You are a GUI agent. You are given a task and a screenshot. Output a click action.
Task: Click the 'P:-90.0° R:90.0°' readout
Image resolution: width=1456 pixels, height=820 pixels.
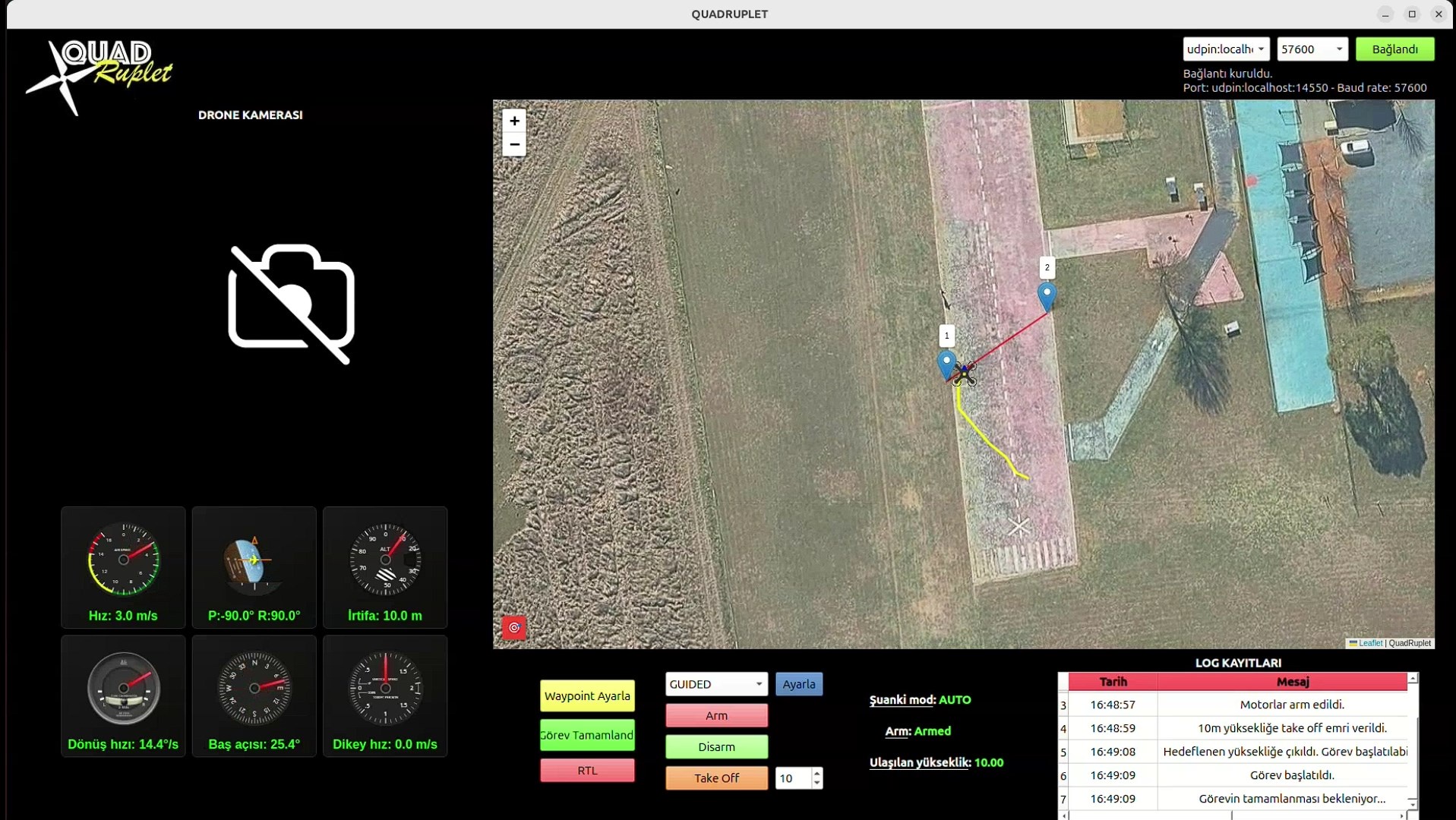point(254,616)
